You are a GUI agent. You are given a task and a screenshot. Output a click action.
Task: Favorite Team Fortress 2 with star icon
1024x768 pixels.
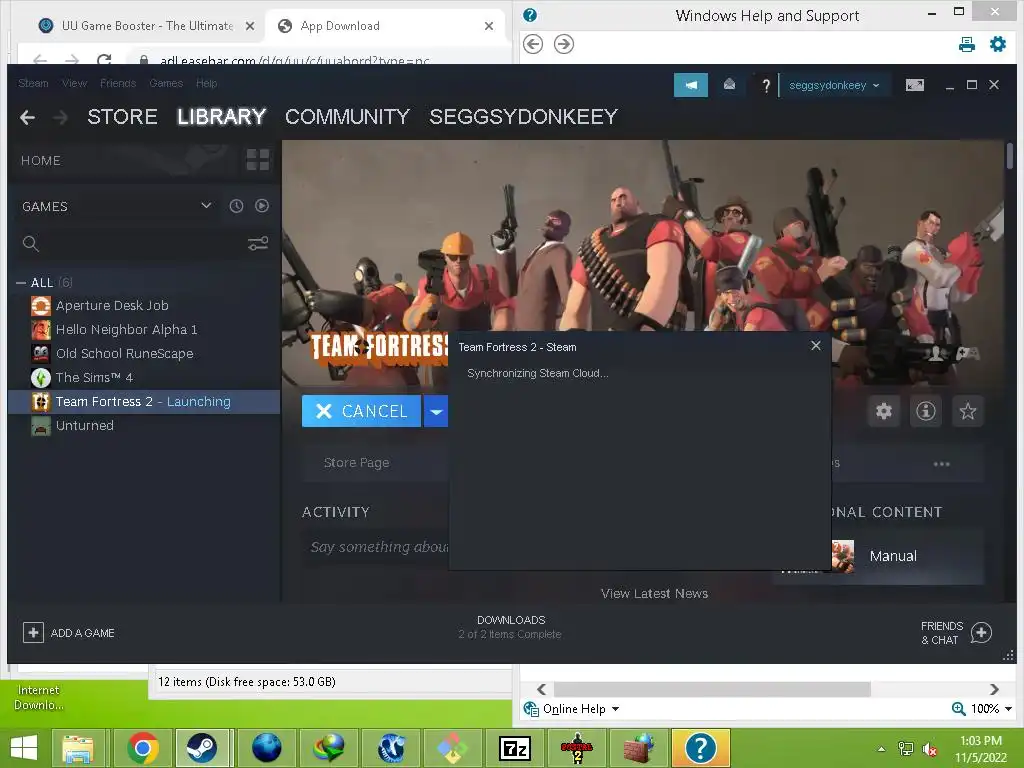click(967, 411)
